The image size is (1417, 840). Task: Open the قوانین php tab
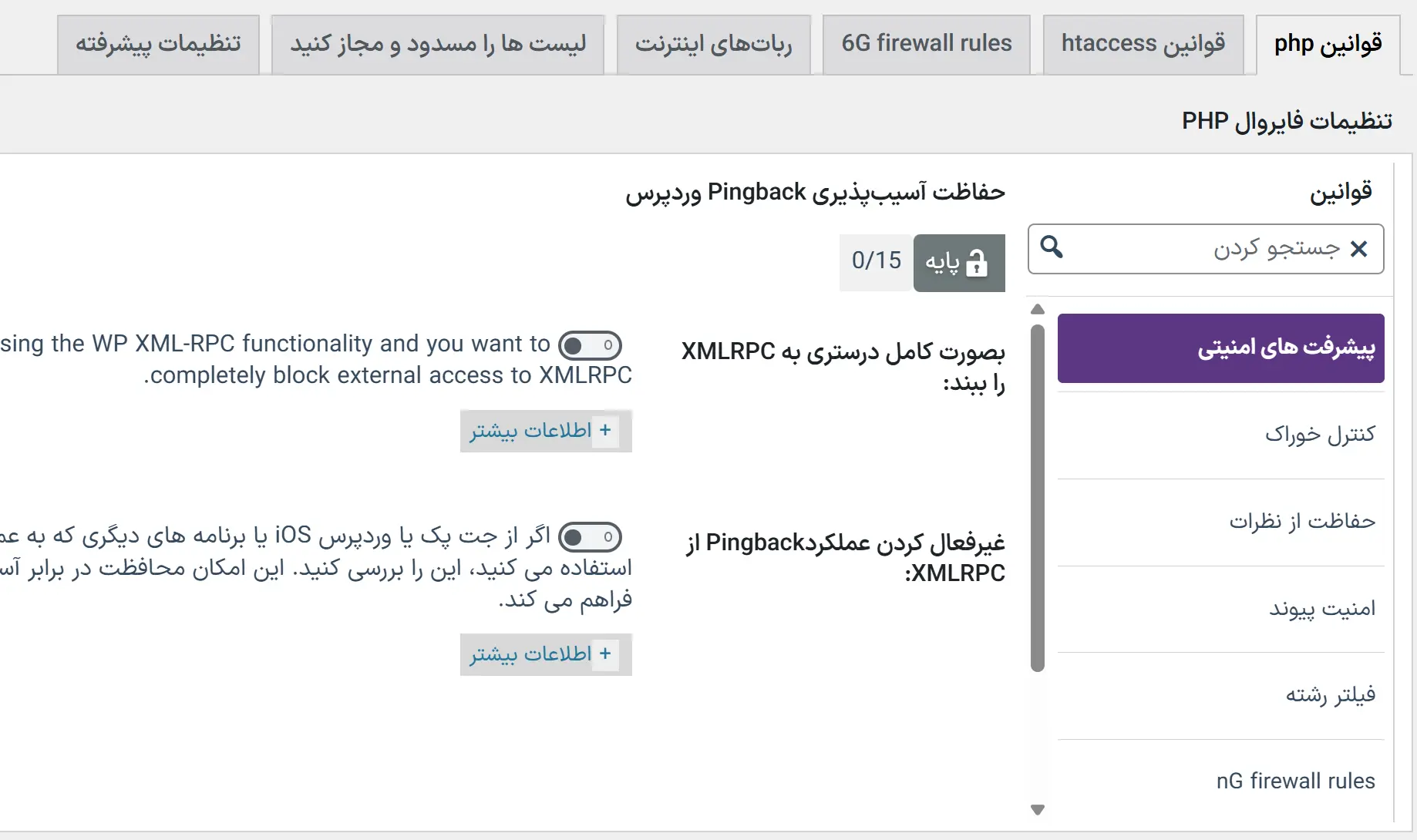(x=1328, y=44)
